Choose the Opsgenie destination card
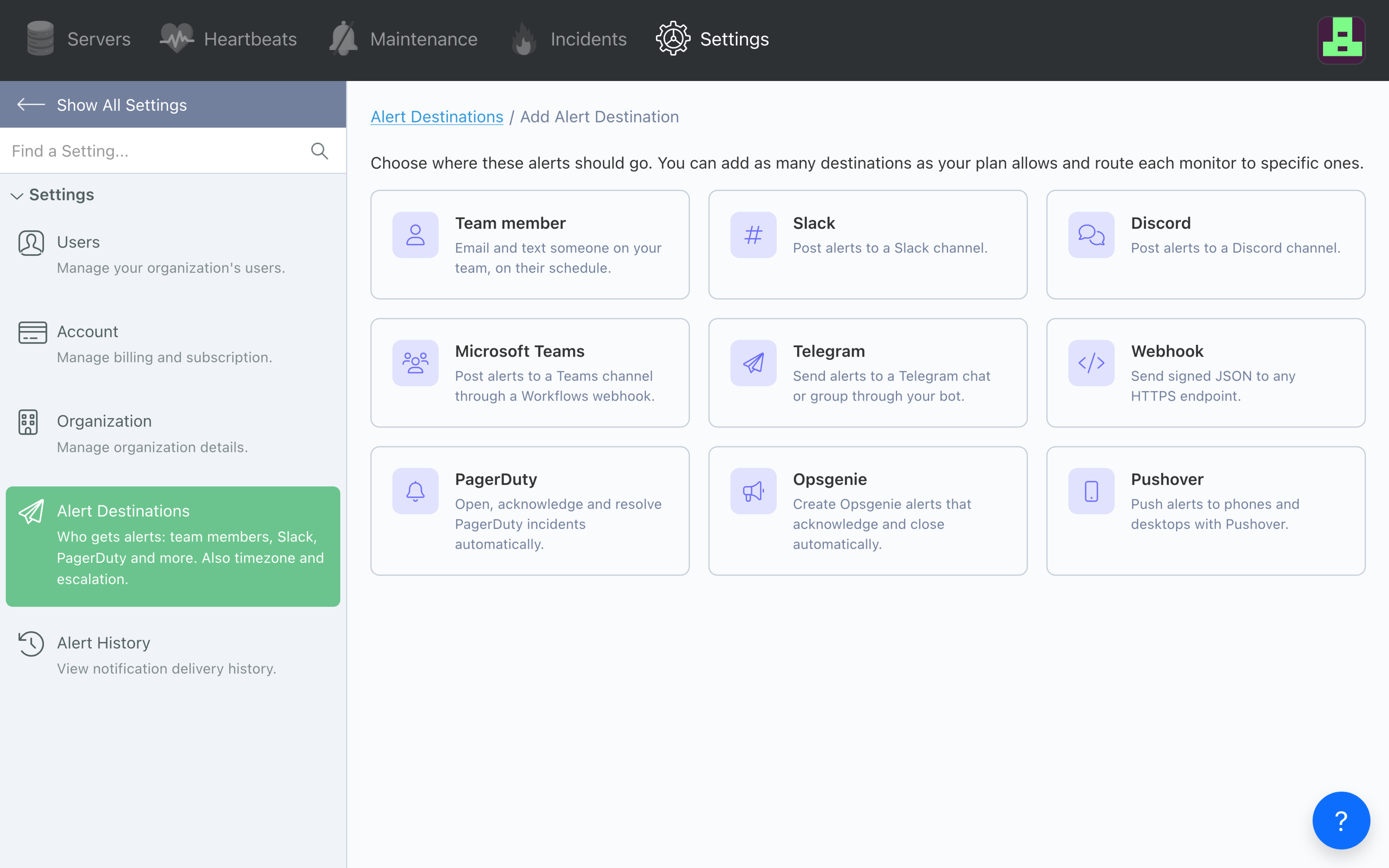The image size is (1389, 868). point(868,511)
